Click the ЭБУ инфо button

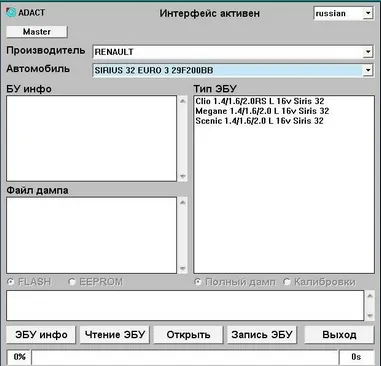41,335
